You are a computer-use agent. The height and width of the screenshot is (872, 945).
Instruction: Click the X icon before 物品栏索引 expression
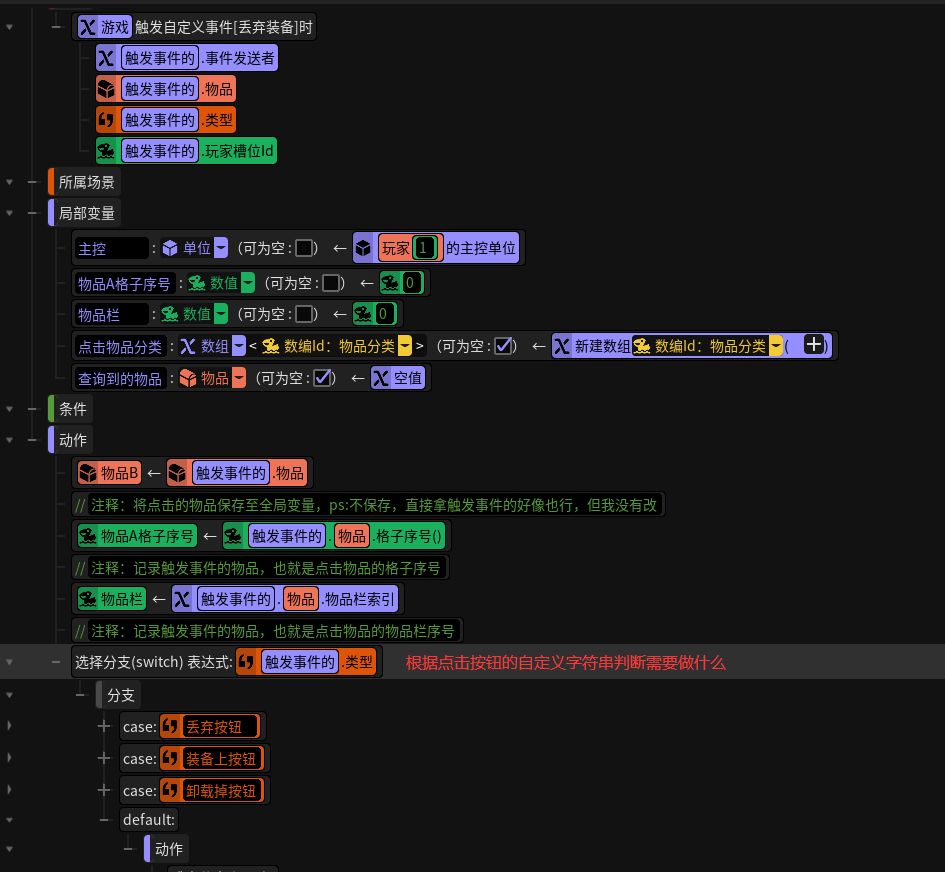pos(181,599)
